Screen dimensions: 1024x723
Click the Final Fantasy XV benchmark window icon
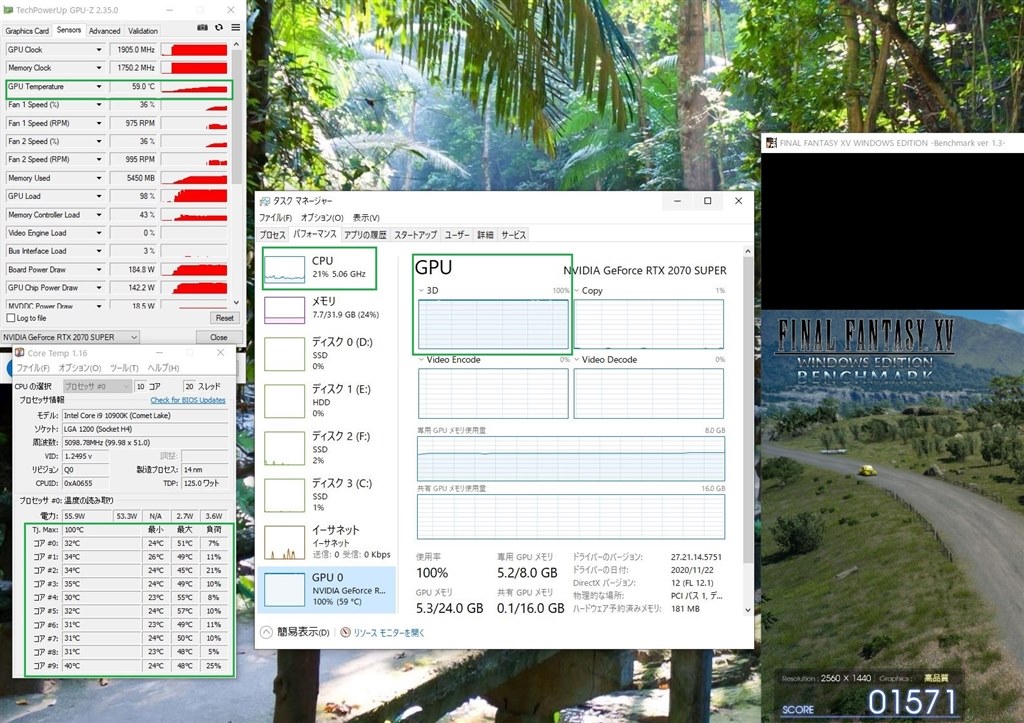point(771,142)
